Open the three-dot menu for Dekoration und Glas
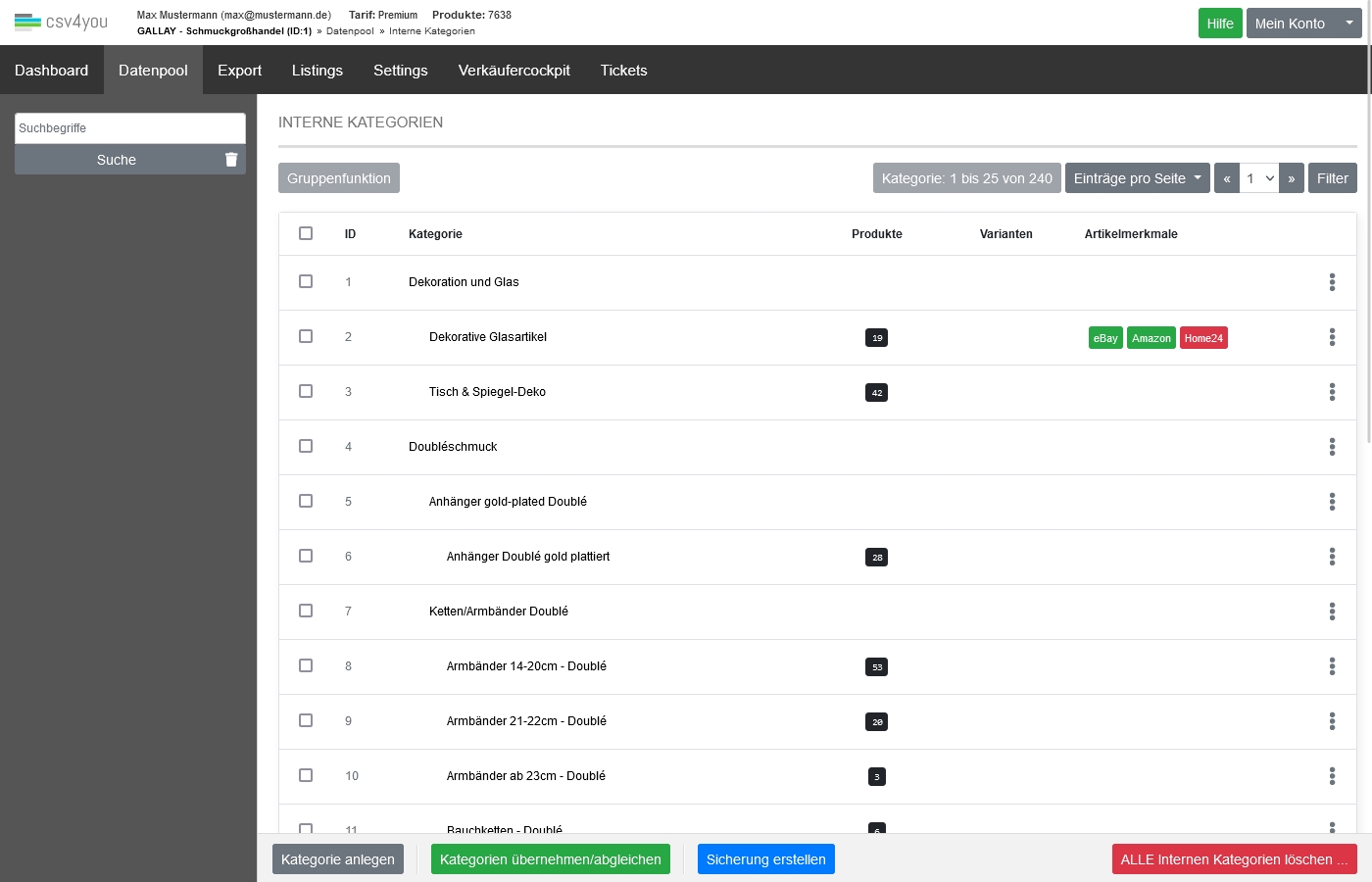The image size is (1372, 882). point(1332,282)
